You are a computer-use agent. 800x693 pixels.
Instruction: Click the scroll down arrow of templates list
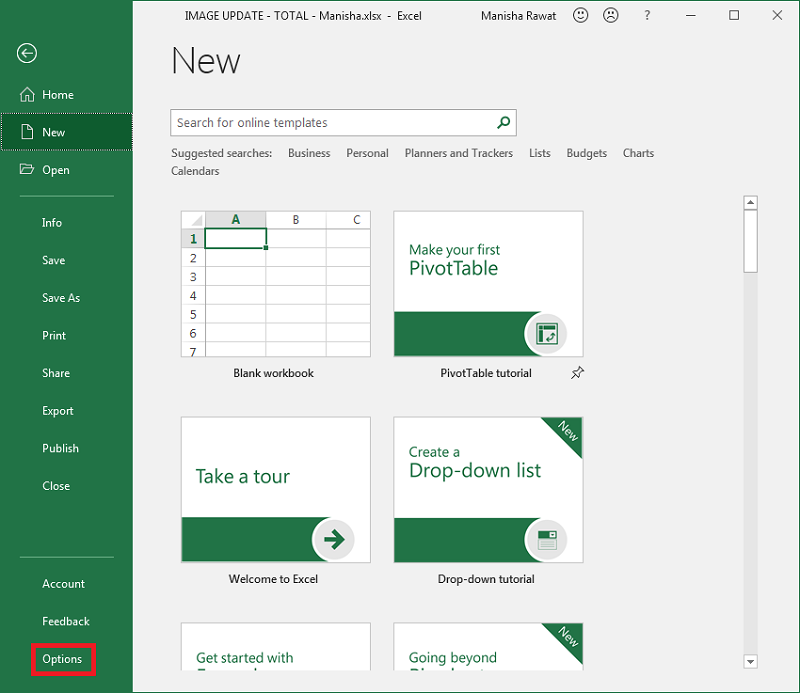[750, 662]
